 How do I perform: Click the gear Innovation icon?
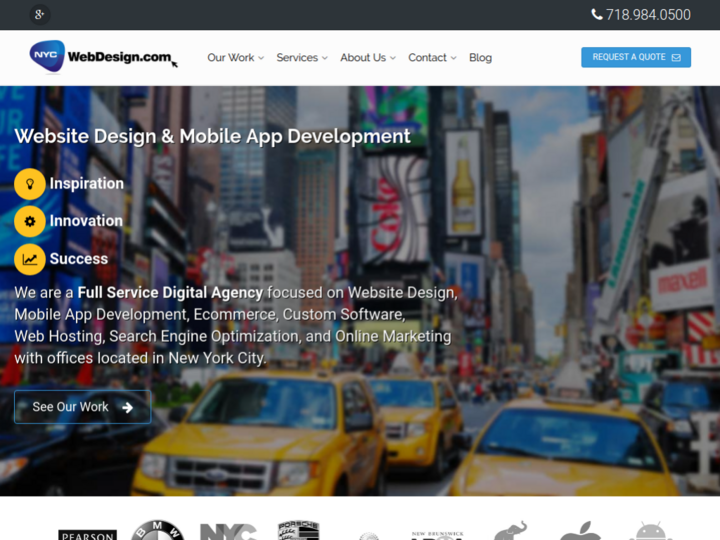(x=30, y=221)
